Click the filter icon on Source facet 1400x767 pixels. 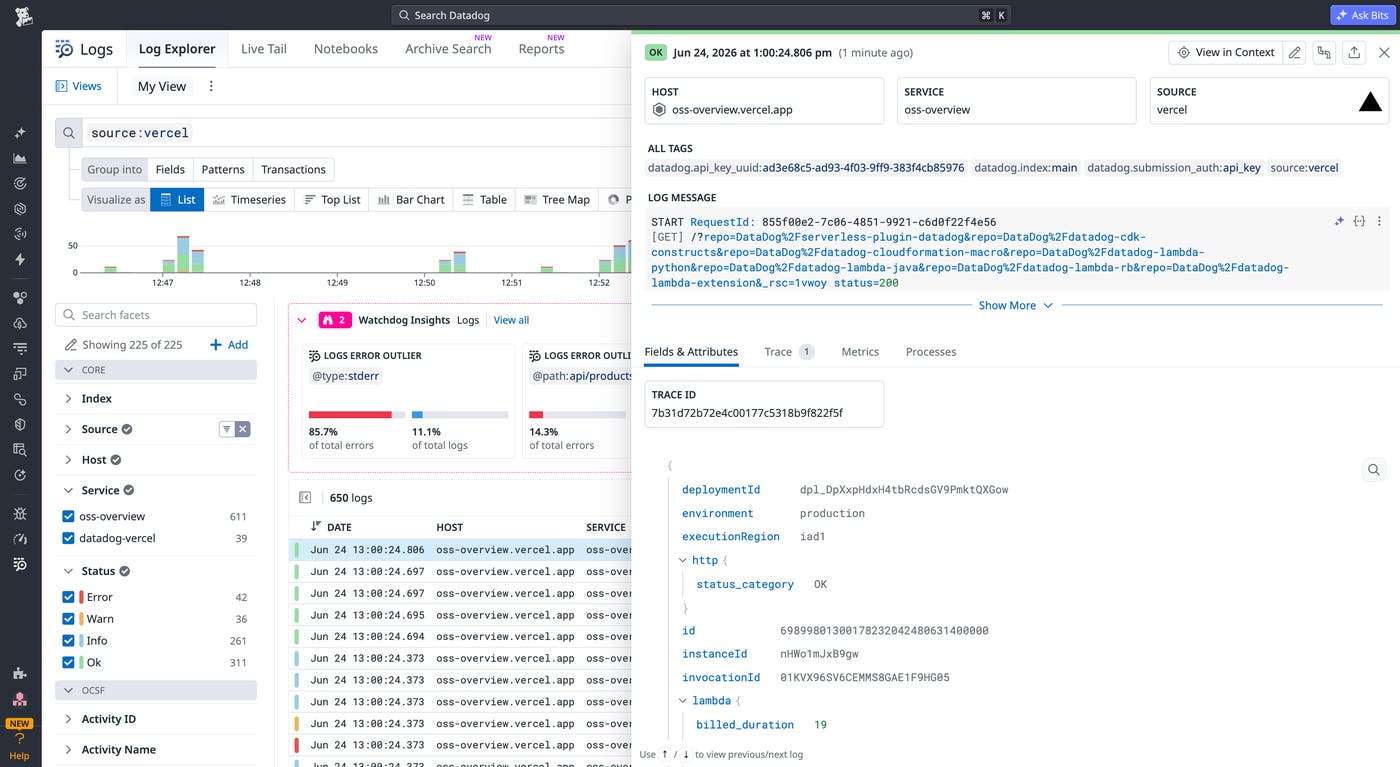[x=227, y=429]
